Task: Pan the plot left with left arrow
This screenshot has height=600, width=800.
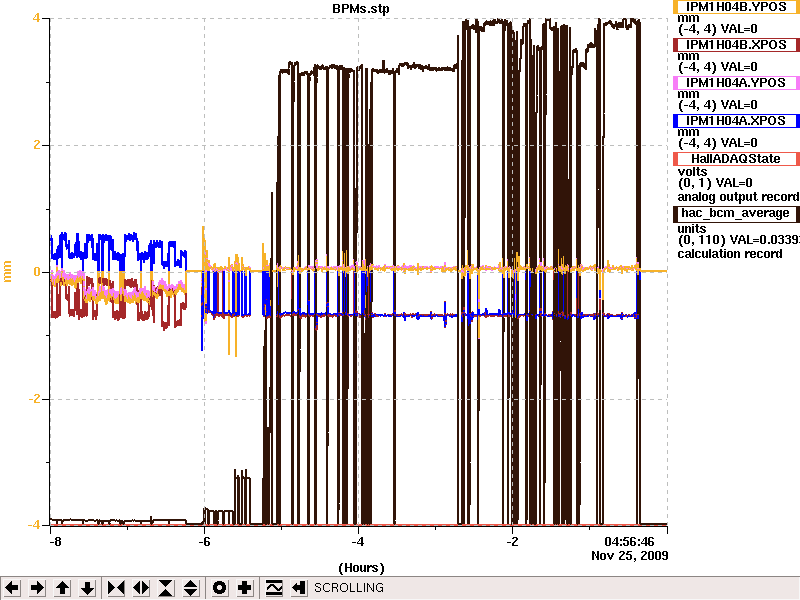Action: pyautogui.click(x=12, y=588)
